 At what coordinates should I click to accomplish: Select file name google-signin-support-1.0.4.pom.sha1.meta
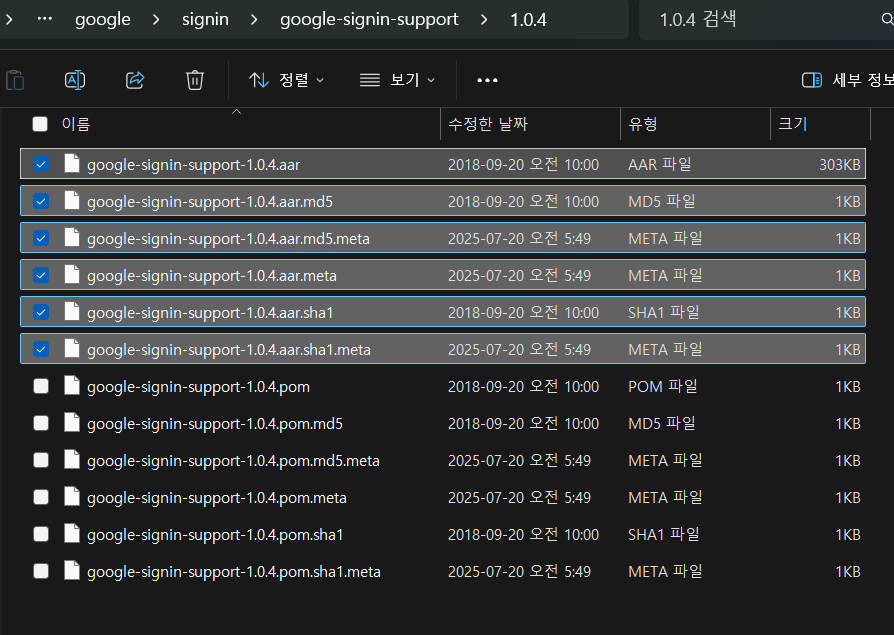[x=234, y=572]
